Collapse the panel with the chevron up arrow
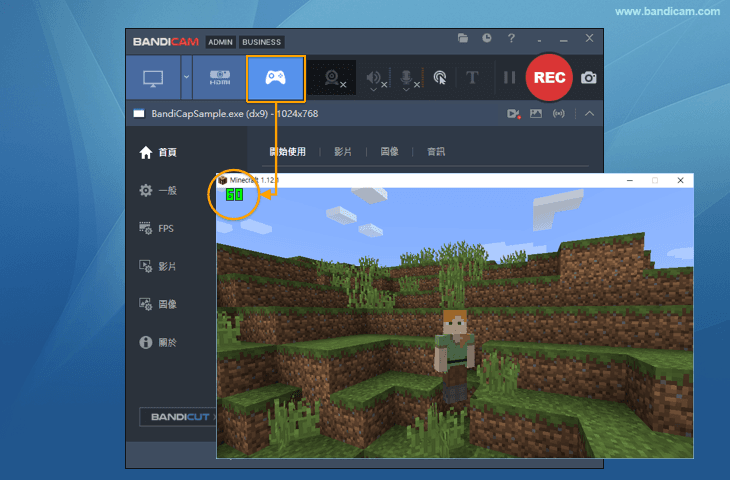 pyautogui.click(x=589, y=114)
